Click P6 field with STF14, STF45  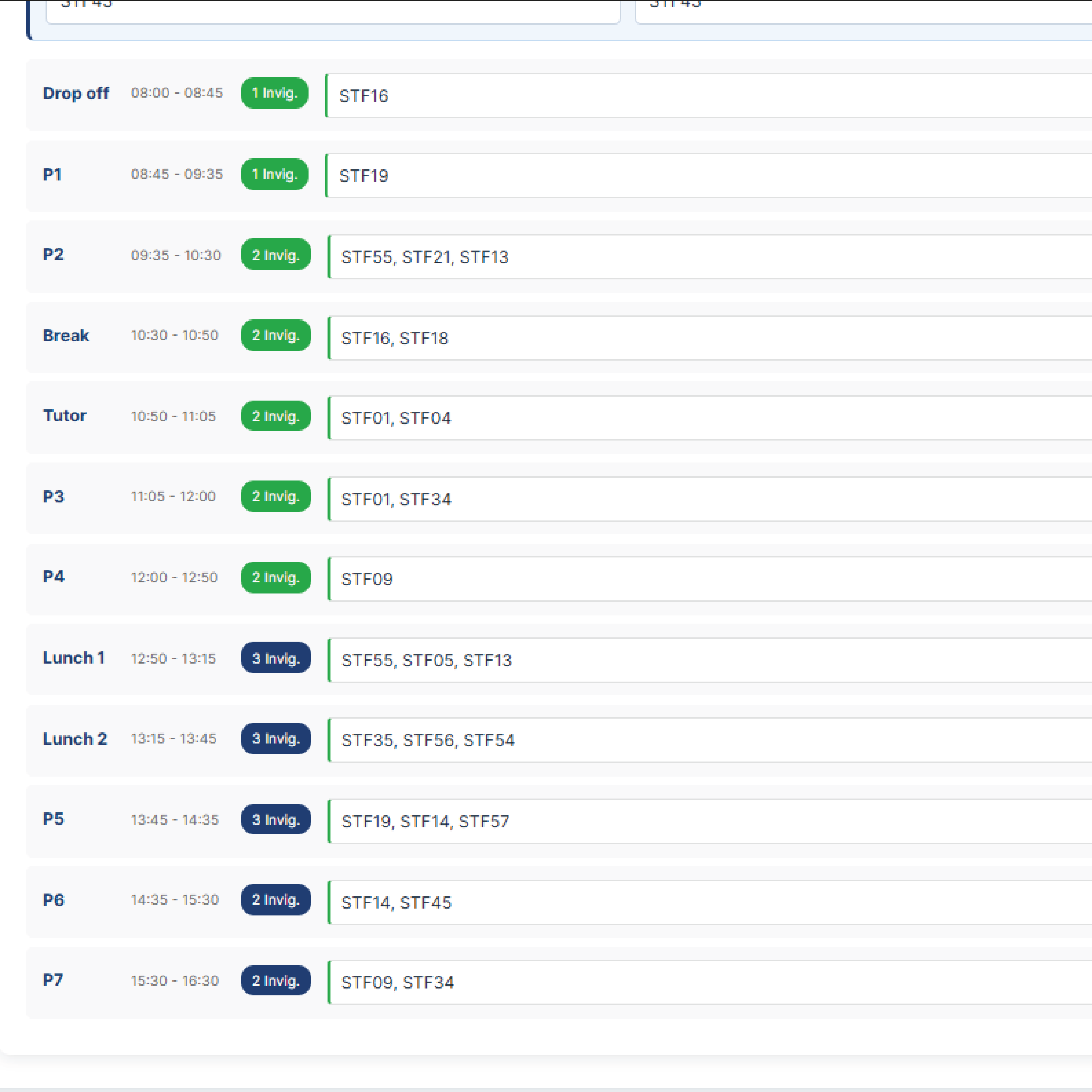[710, 903]
